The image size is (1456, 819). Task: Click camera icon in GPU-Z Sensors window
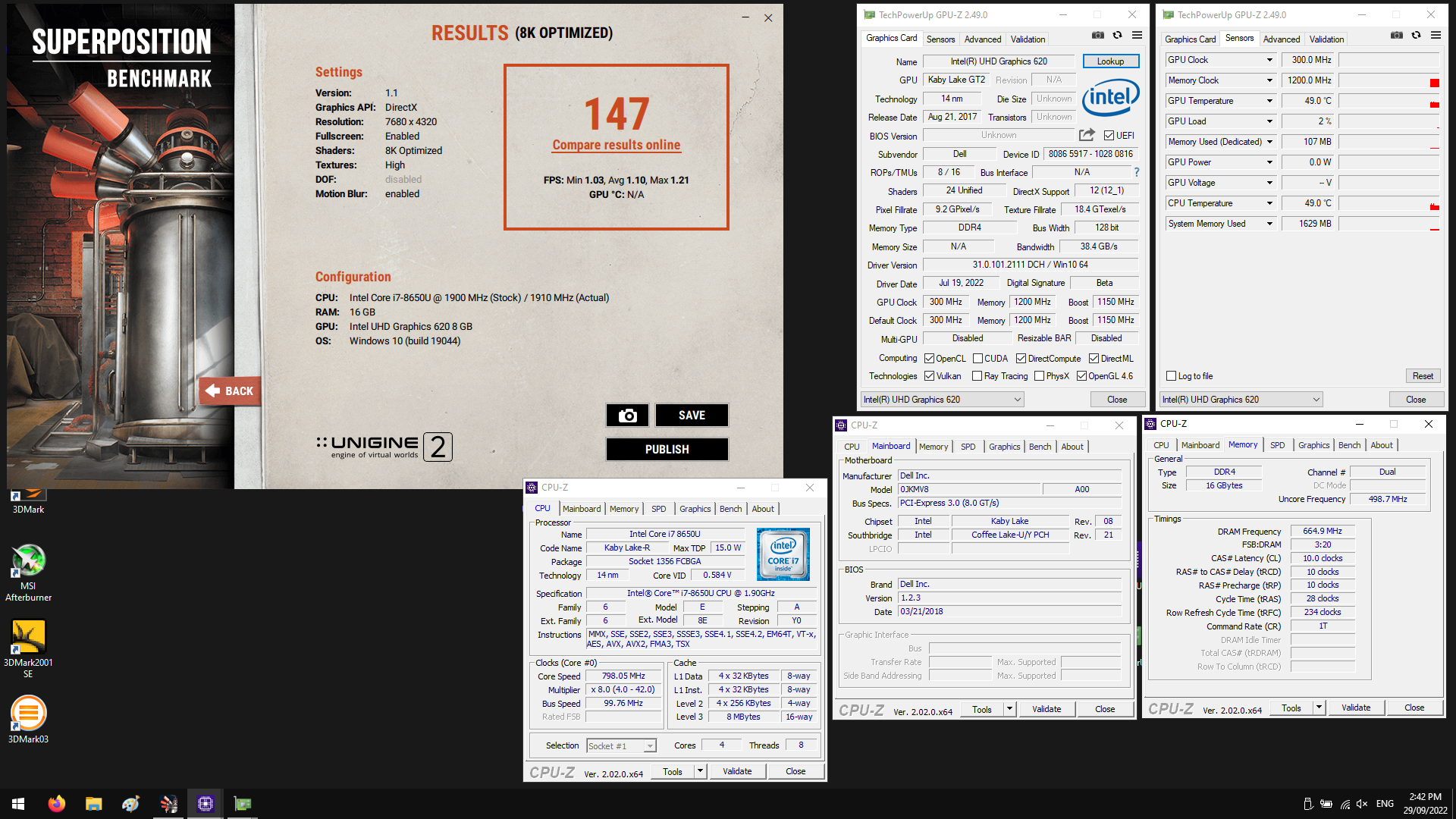[x=1396, y=35]
